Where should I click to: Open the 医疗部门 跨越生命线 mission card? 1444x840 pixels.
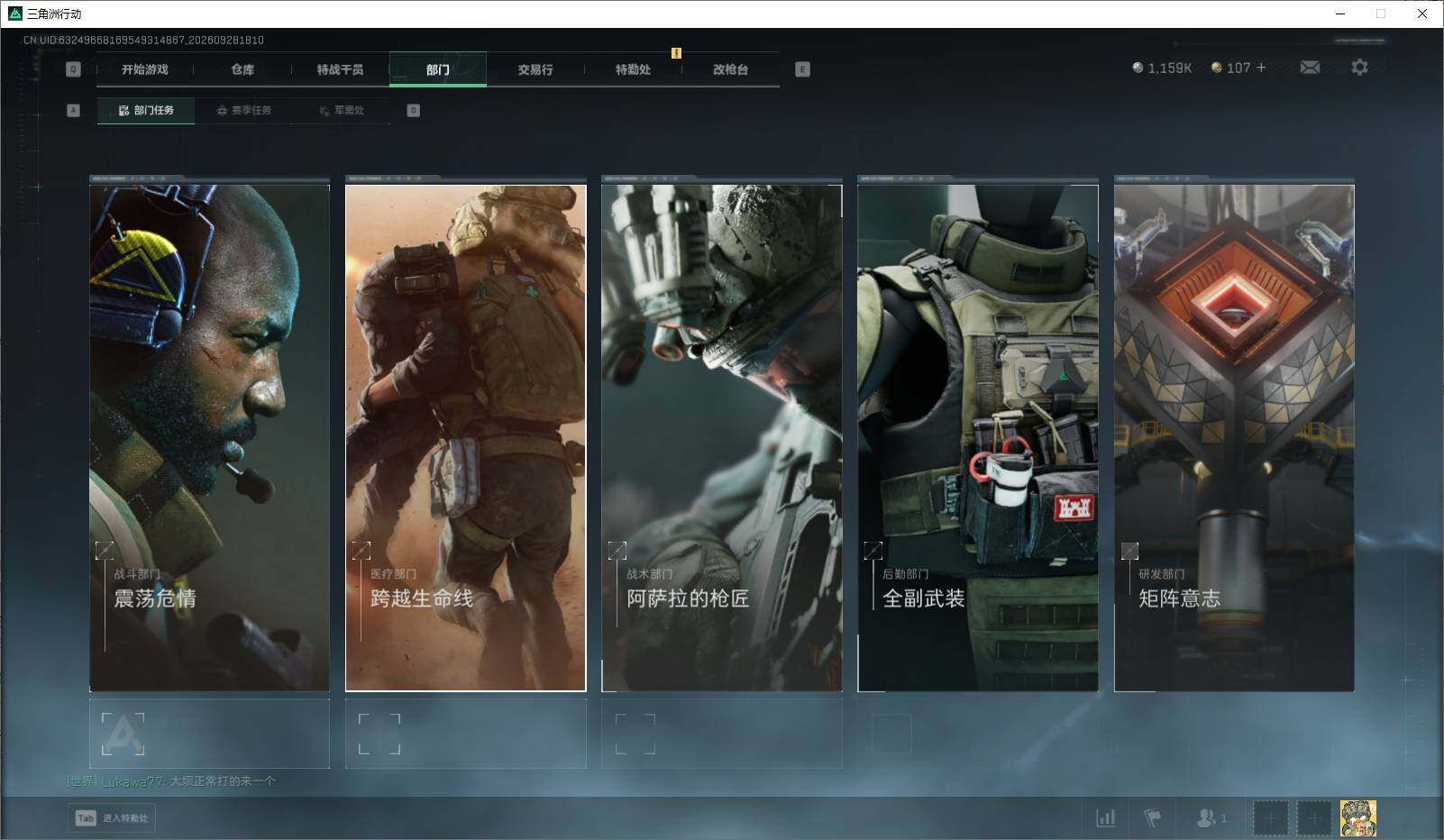tap(466, 438)
